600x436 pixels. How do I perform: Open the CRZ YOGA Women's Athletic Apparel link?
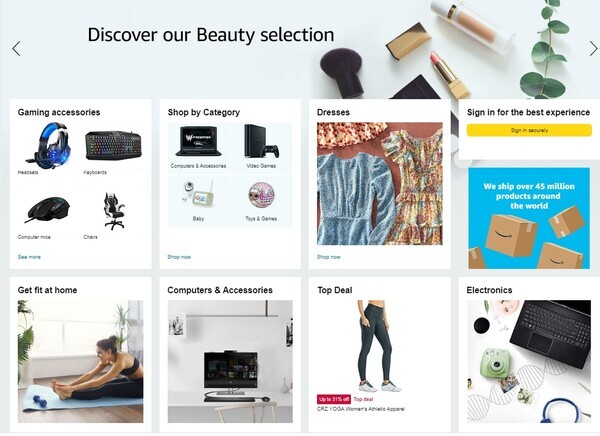(x=361, y=409)
